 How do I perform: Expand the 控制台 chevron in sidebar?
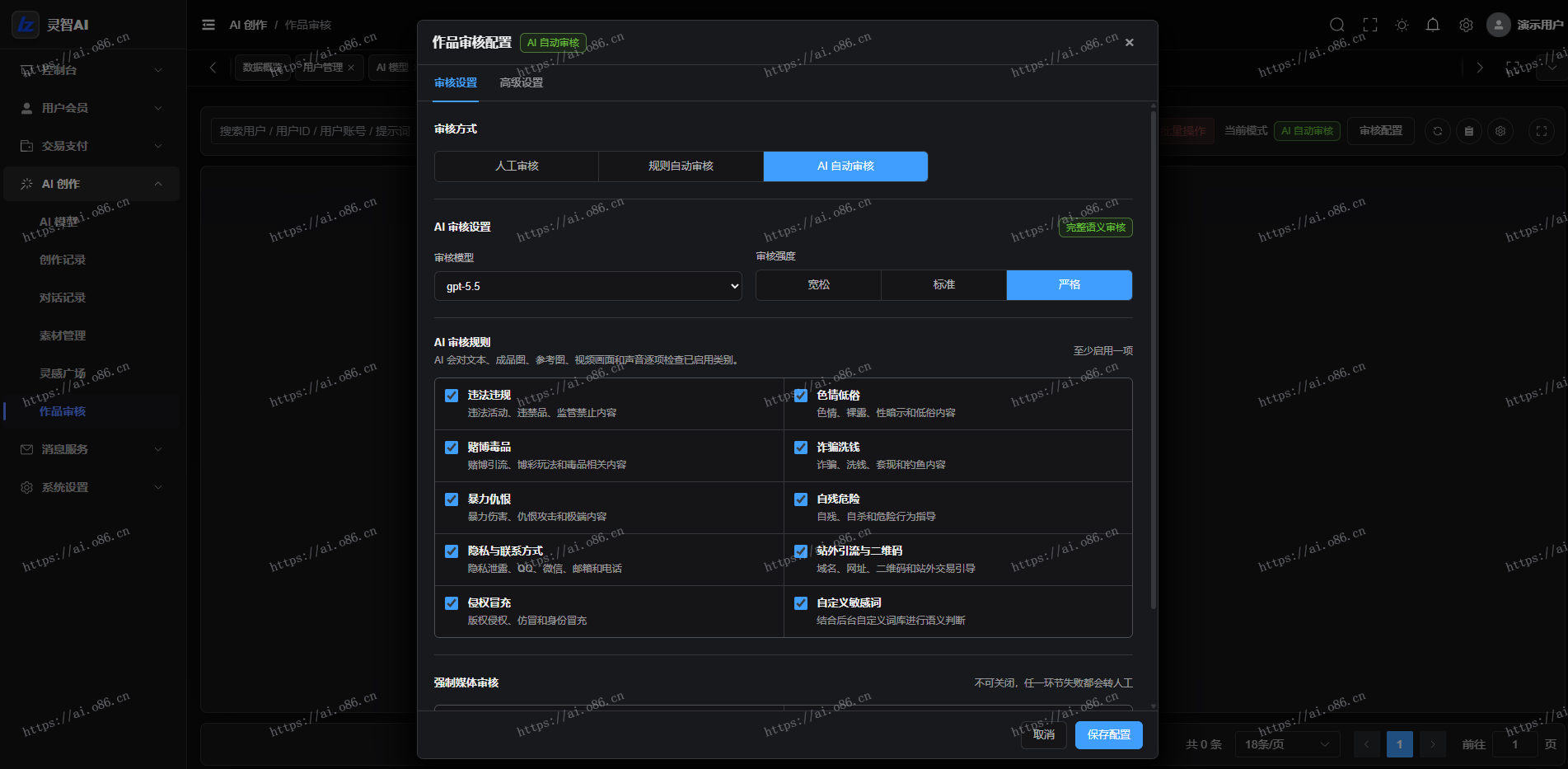tap(158, 70)
